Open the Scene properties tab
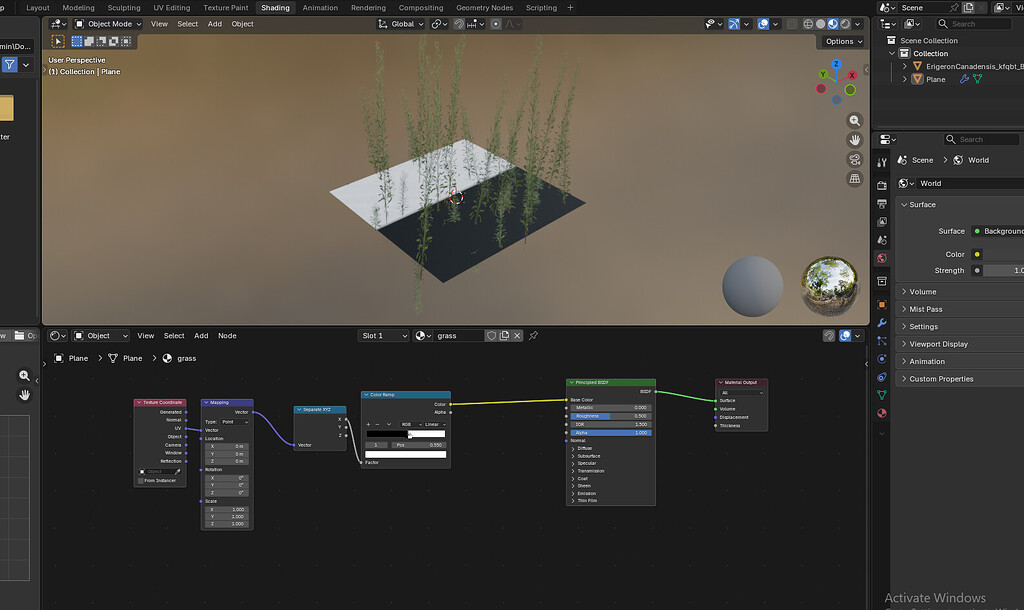This screenshot has width=1024, height=610. tap(882, 240)
